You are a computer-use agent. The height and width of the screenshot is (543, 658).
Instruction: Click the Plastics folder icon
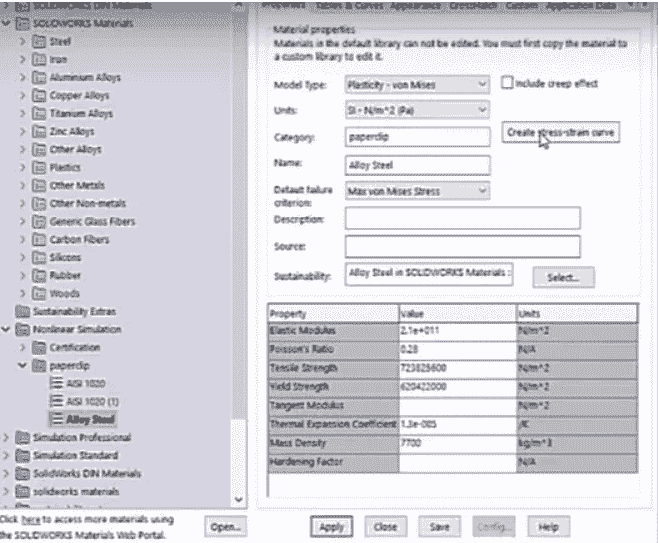click(x=39, y=167)
